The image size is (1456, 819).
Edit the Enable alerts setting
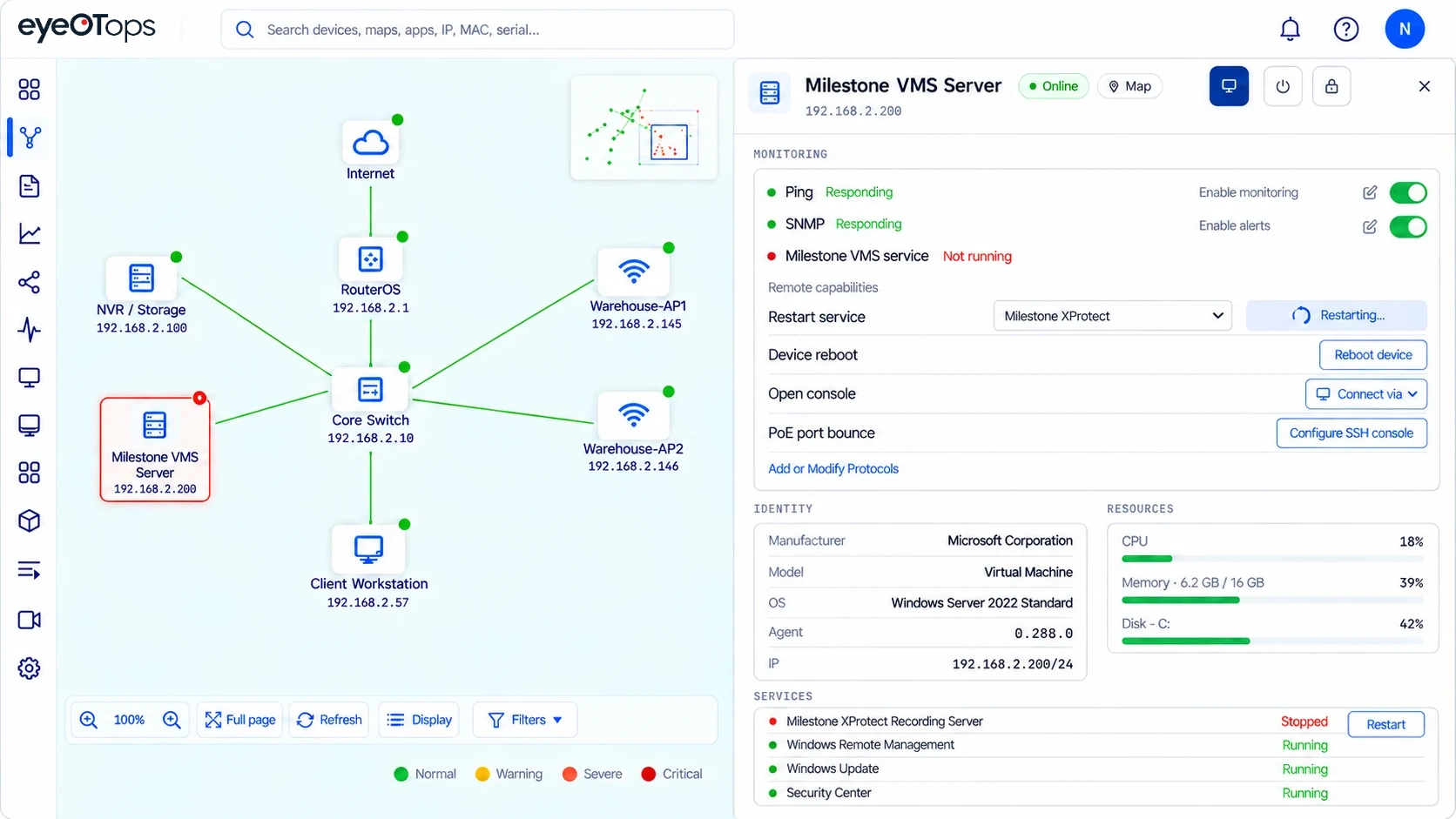1370,226
